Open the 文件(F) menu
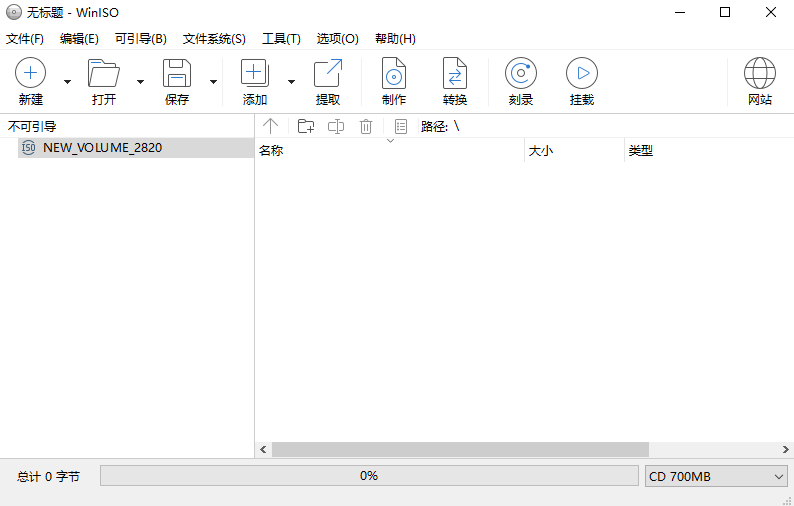794x506 pixels. (25, 39)
